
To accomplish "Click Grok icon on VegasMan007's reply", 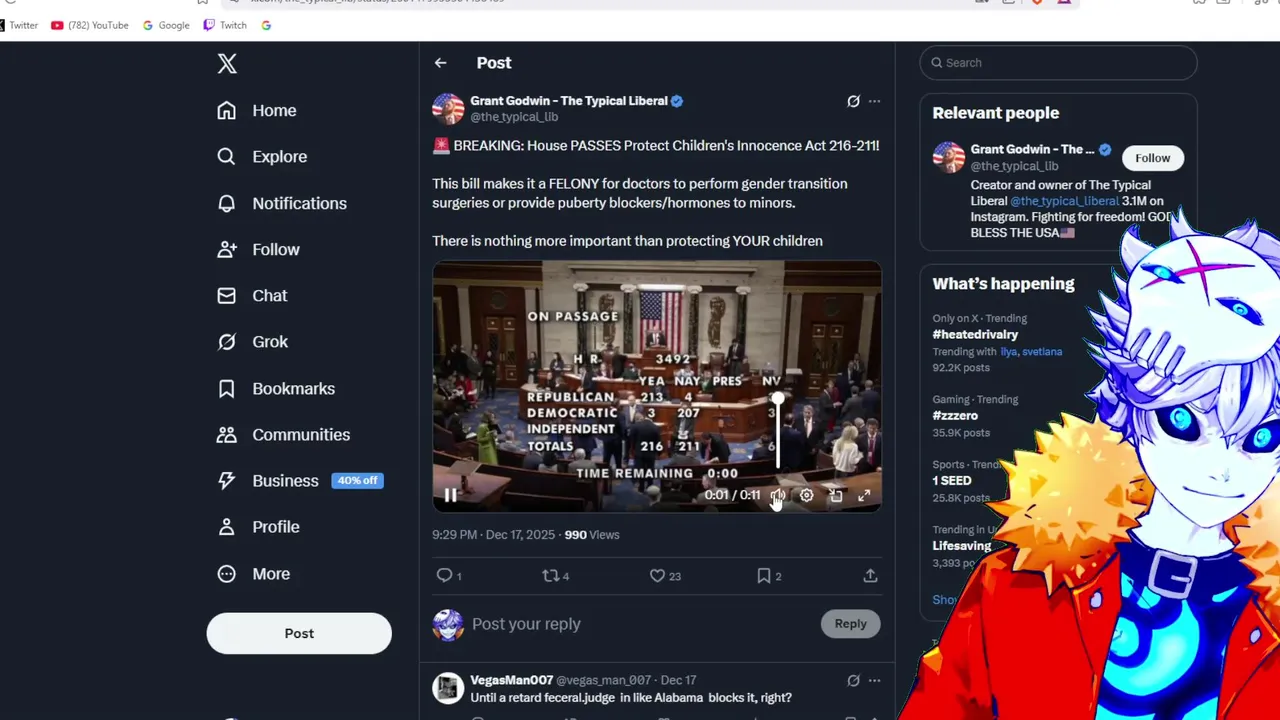I will pyautogui.click(x=853, y=680).
